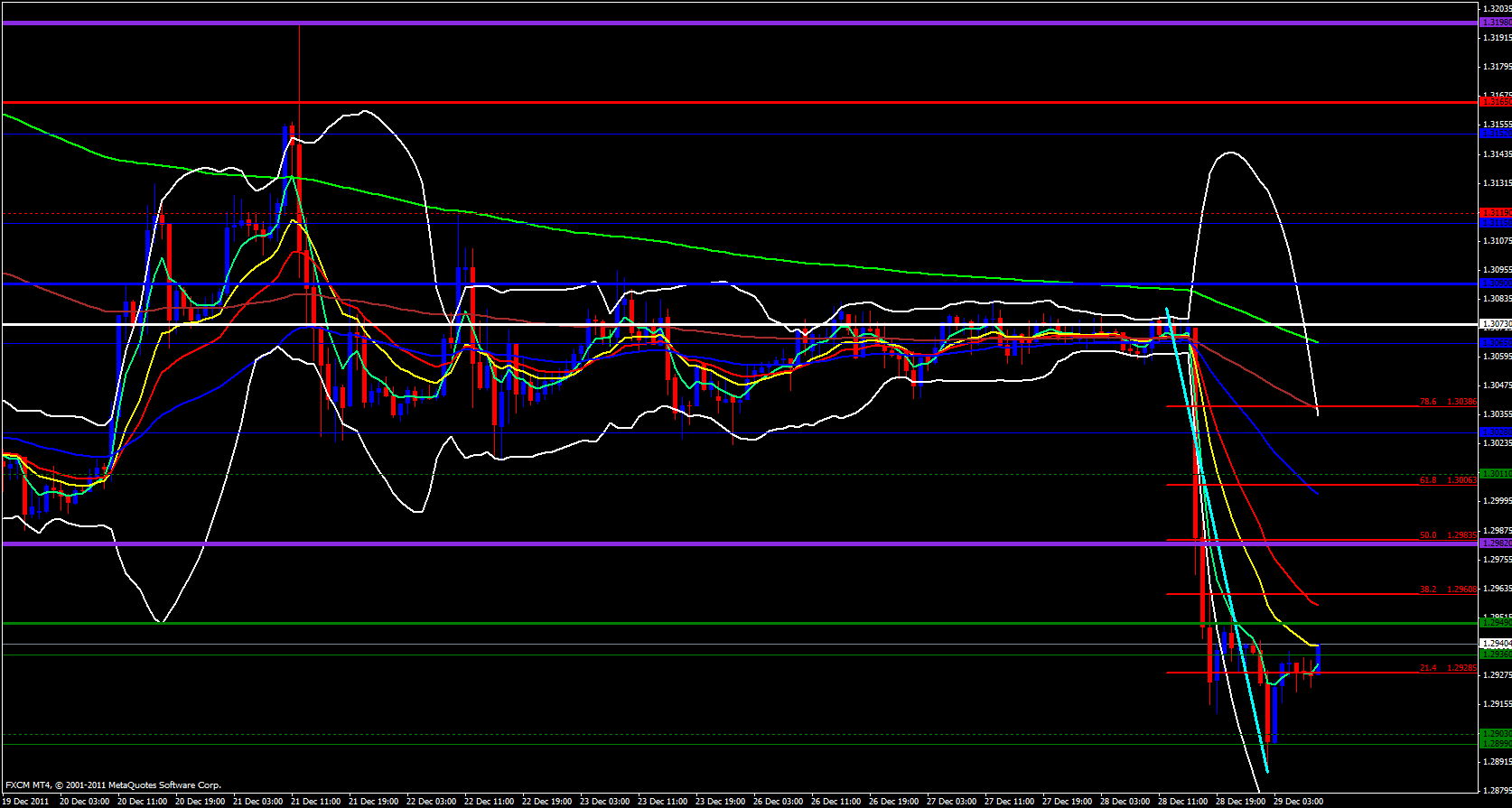Click the current price 1.2940 tag
This screenshot has height=808, width=1512.
[x=1495, y=644]
